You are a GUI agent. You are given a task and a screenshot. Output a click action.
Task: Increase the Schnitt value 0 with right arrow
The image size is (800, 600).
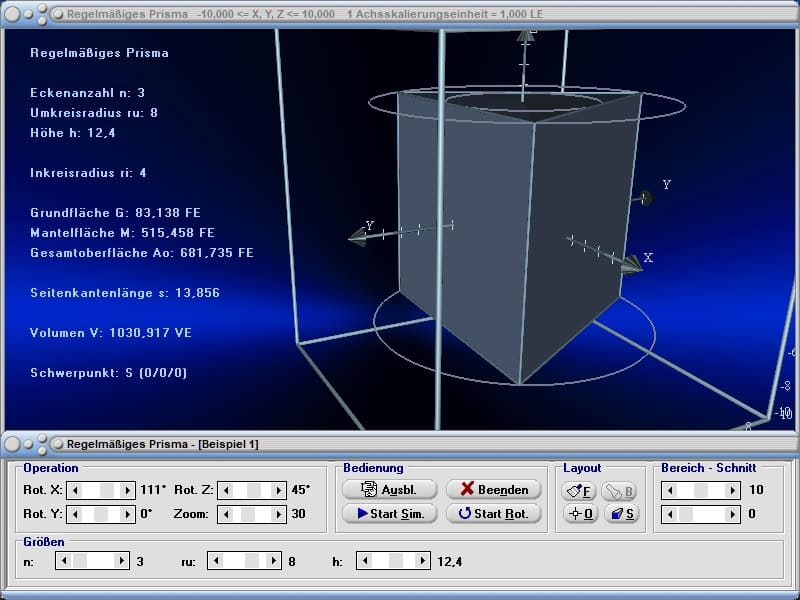(733, 514)
